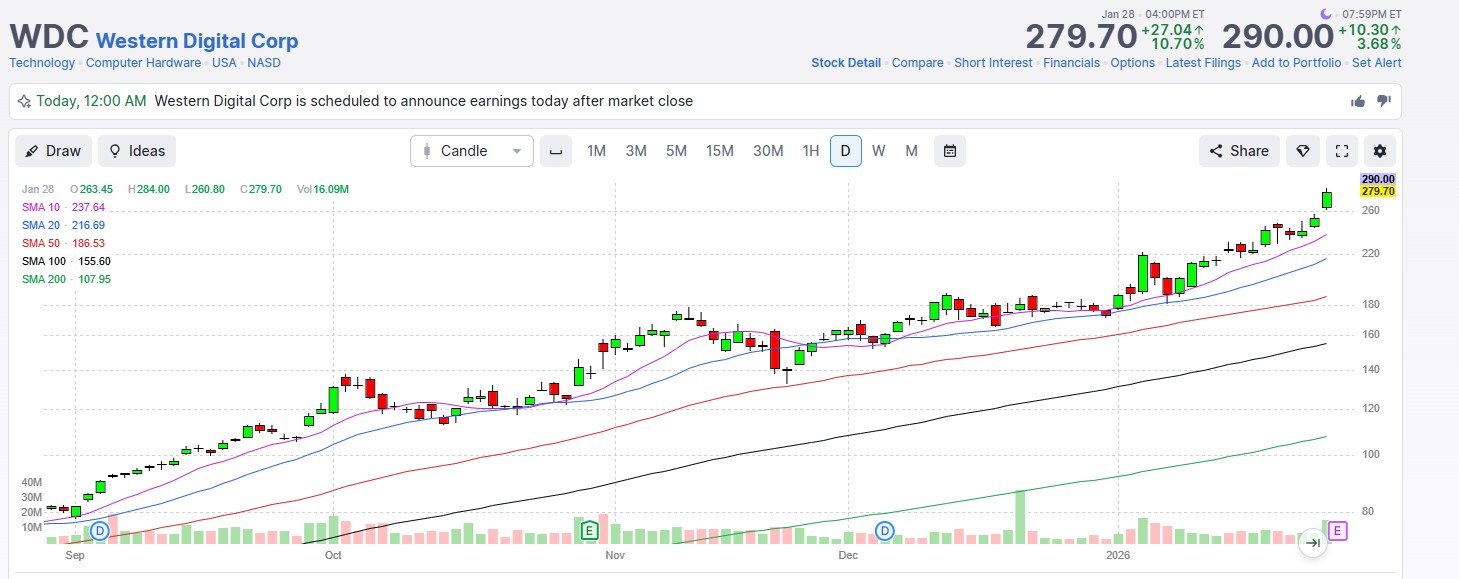Click the diamond premium icon
1459x579 pixels.
point(1302,151)
